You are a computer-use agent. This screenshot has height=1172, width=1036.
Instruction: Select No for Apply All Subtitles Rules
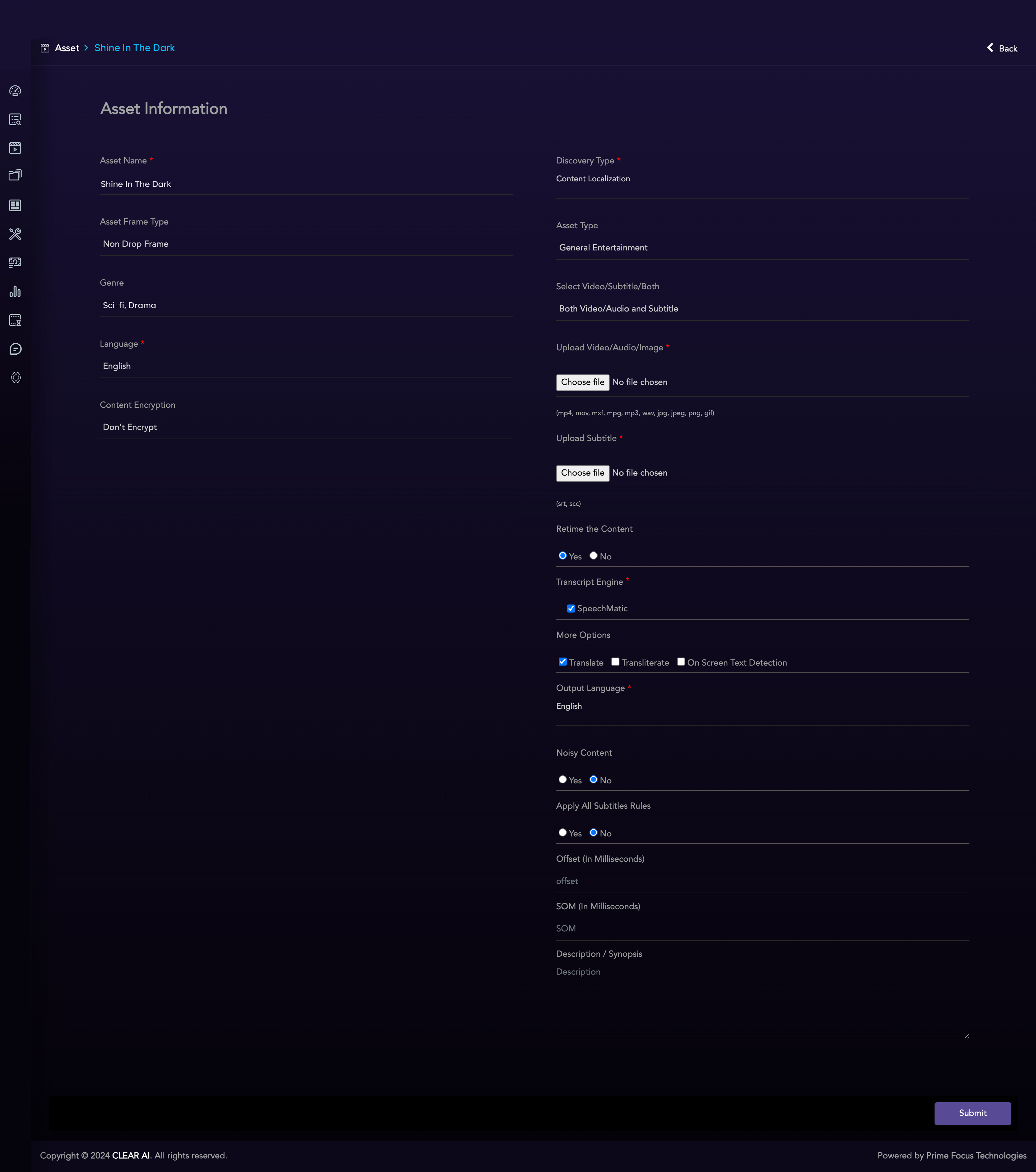pyautogui.click(x=594, y=832)
